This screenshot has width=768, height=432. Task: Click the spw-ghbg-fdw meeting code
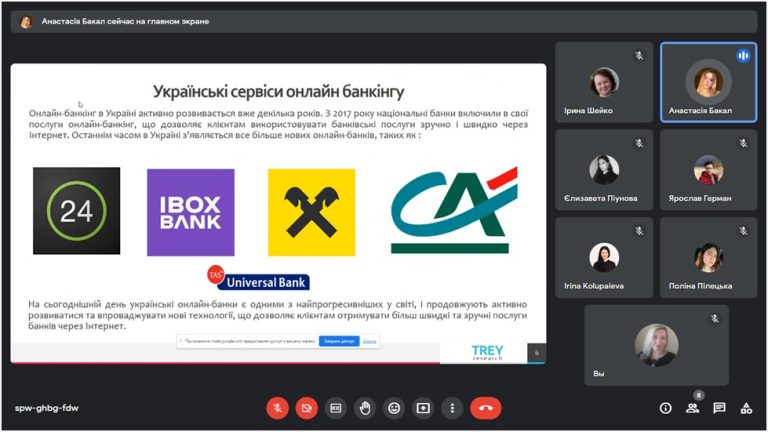coord(47,408)
